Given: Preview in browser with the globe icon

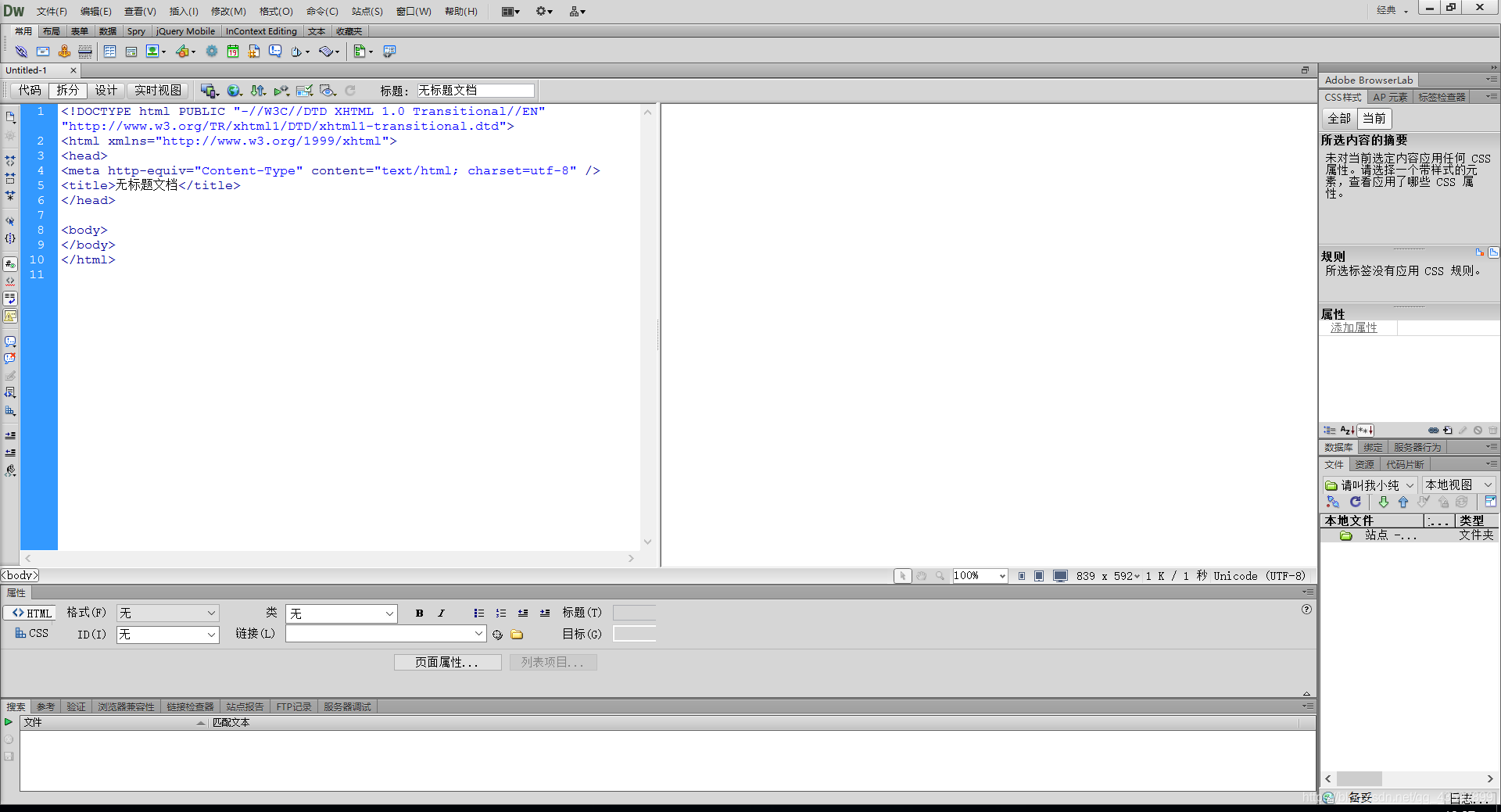Looking at the screenshot, I should (x=234, y=91).
